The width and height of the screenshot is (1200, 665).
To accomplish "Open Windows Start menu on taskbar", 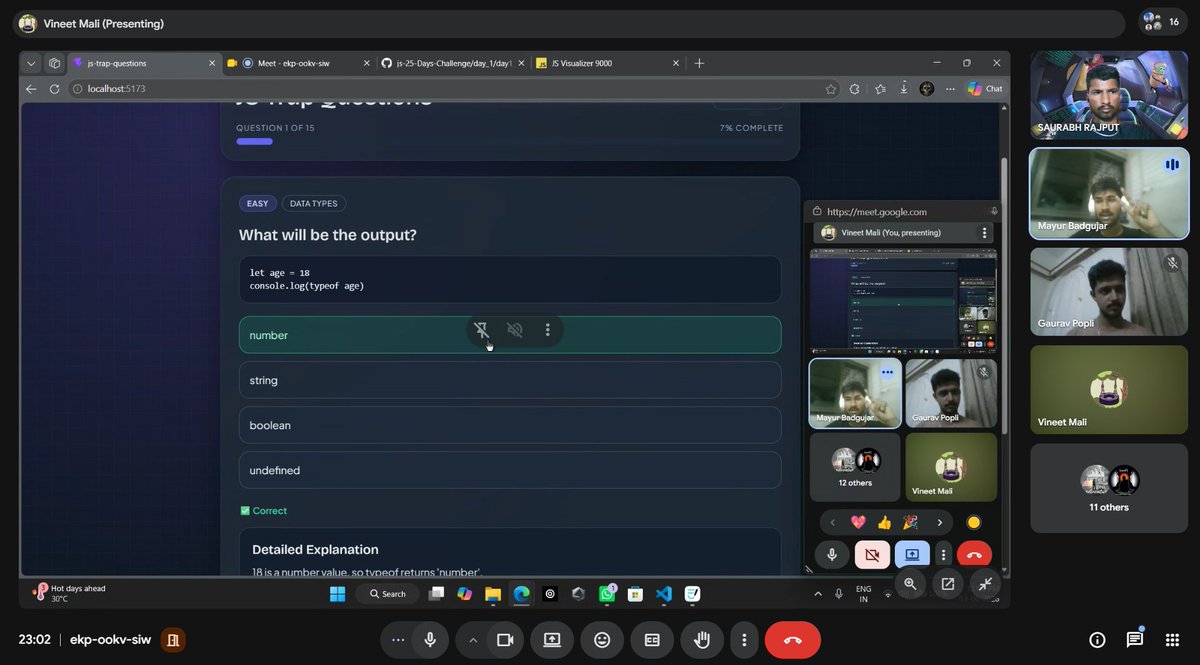I will click(x=338, y=594).
